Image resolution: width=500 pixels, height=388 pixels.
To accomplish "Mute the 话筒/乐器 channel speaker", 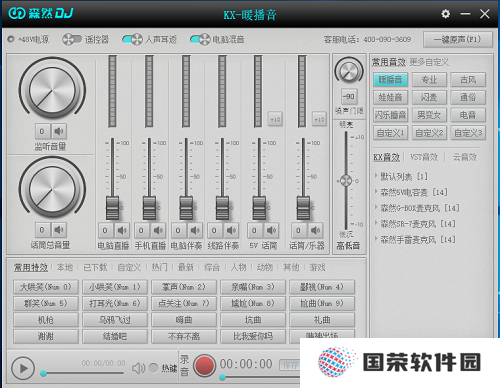I will pos(315,230).
